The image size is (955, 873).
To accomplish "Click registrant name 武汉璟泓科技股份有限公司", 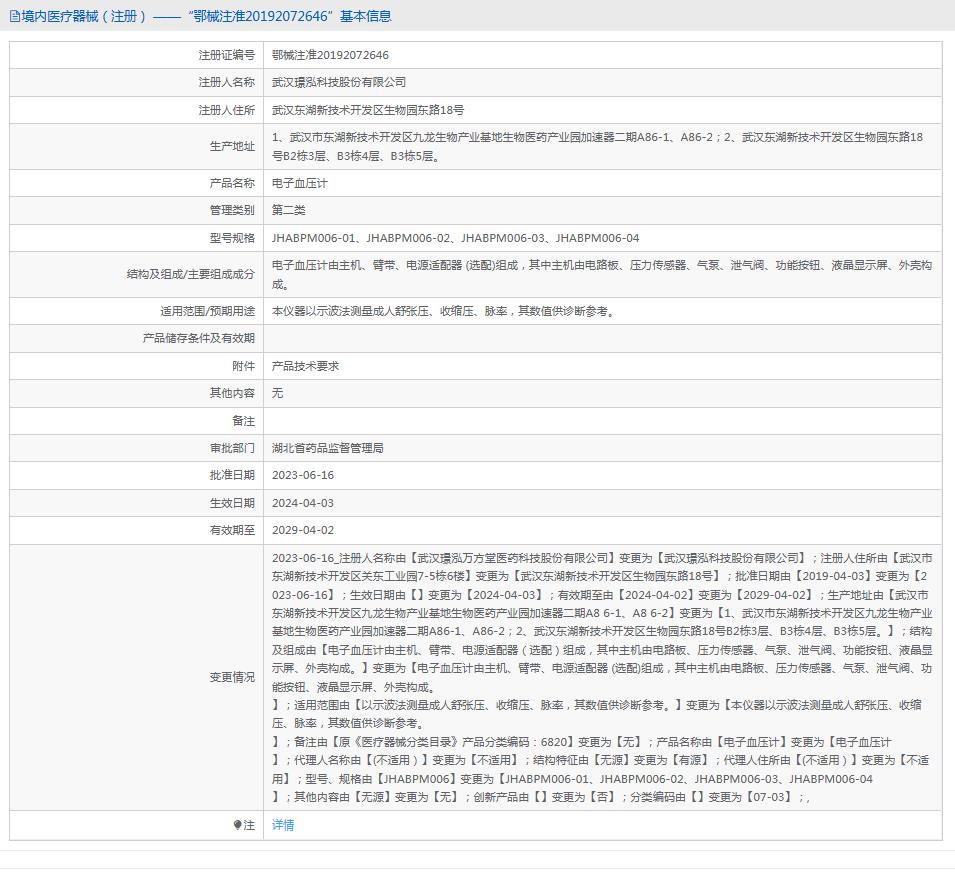I will click(x=339, y=82).
